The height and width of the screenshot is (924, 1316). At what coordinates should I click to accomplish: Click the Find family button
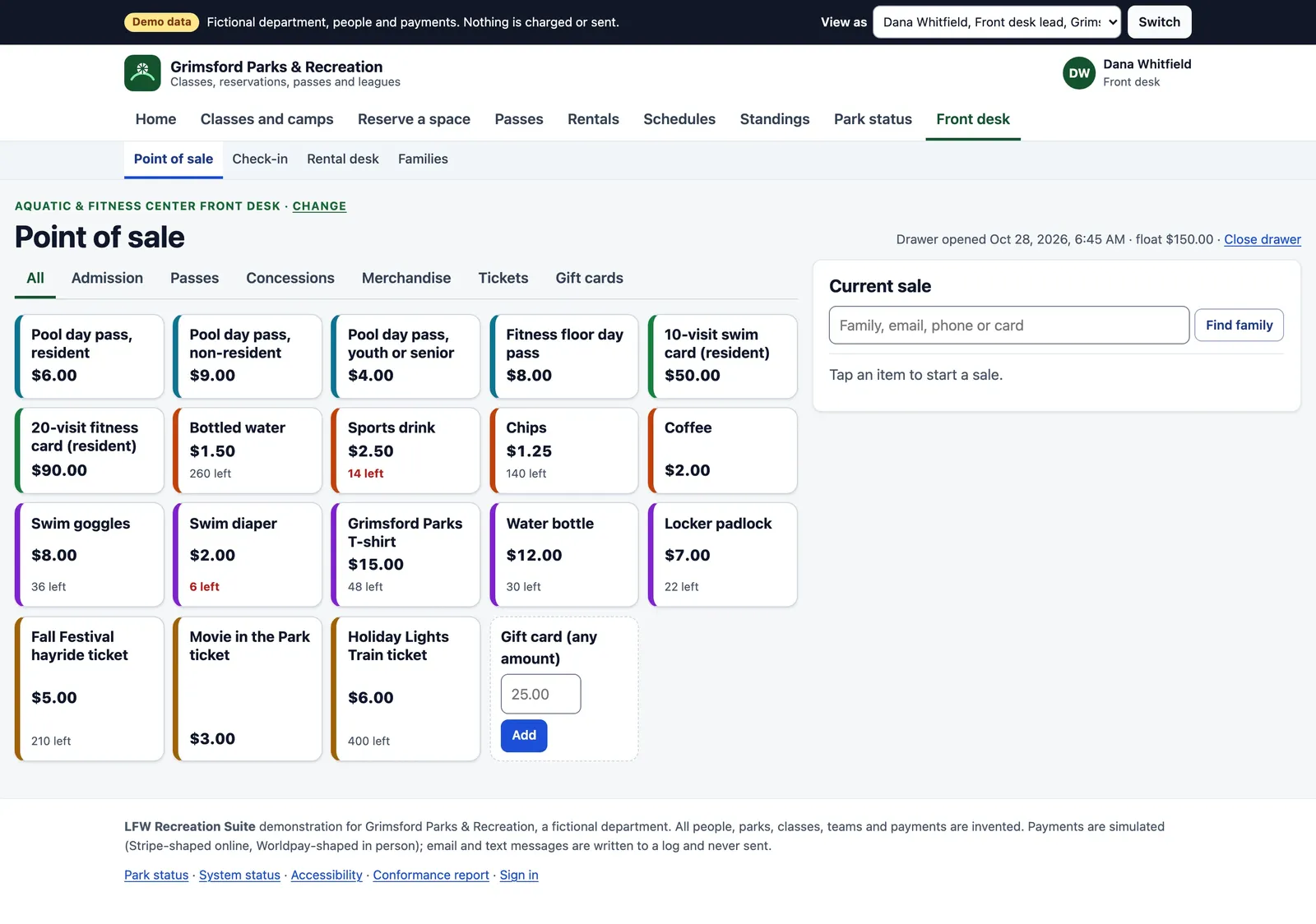tap(1239, 325)
